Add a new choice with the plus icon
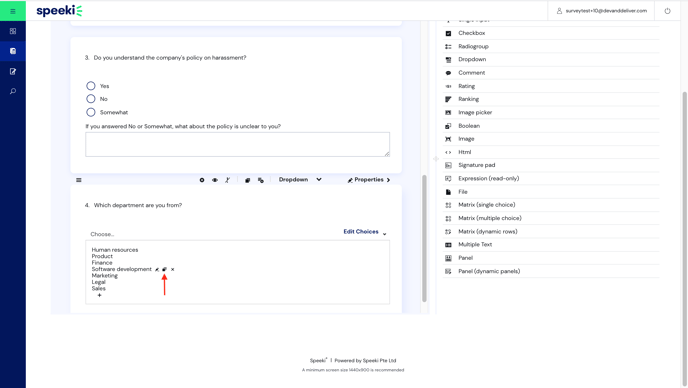Screen dimensions: 688x388 (x=99, y=295)
